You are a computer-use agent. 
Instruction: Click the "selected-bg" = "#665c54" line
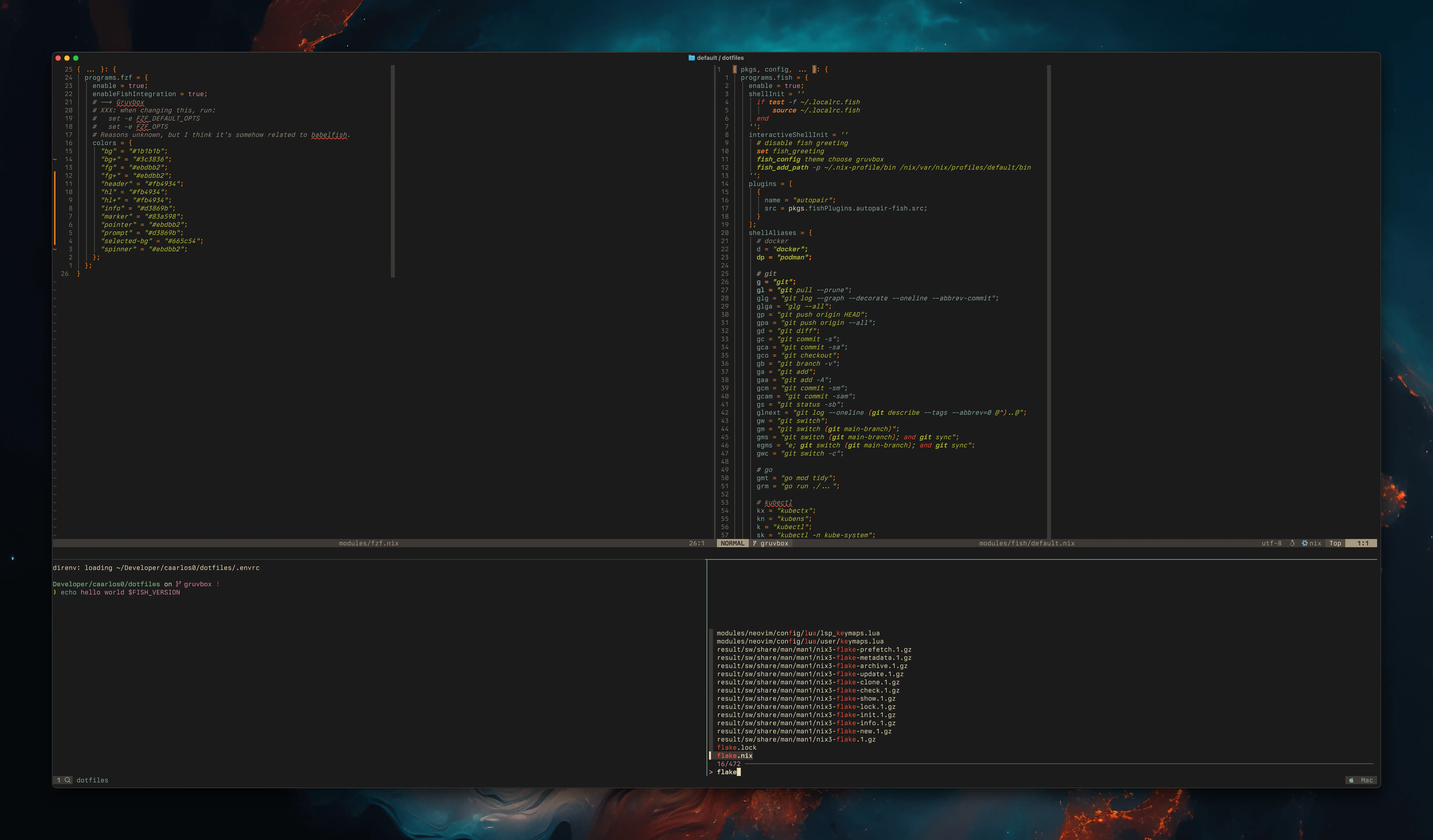pyautogui.click(x=152, y=241)
